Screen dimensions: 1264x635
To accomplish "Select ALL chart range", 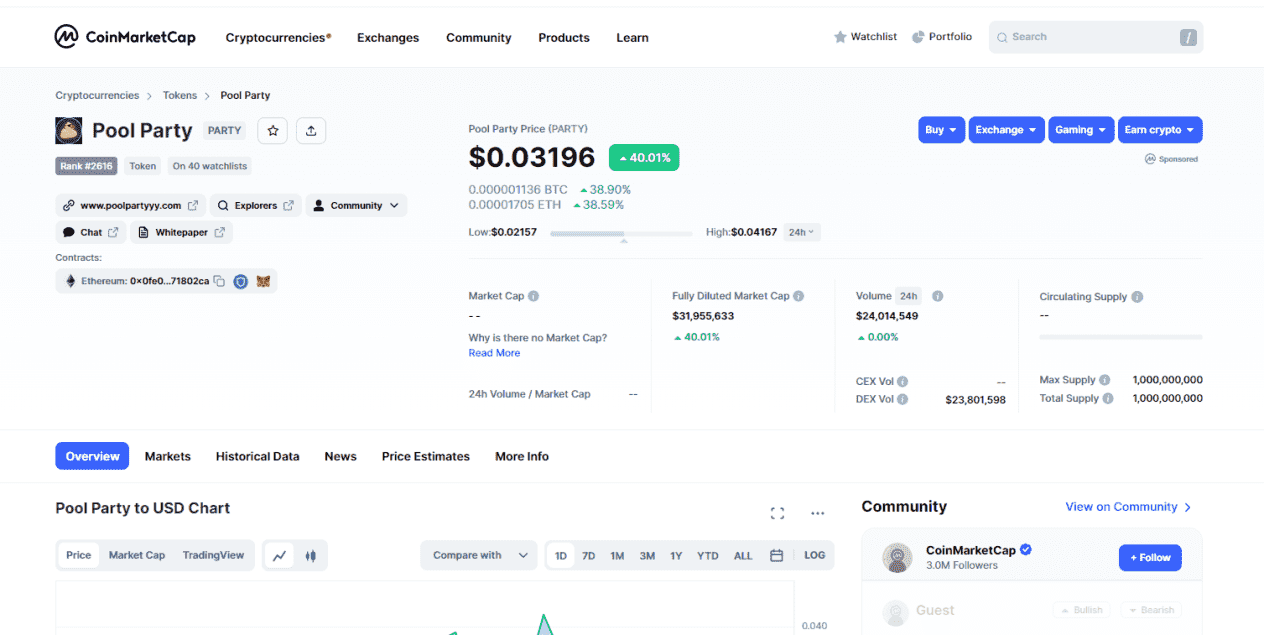I will (x=743, y=555).
